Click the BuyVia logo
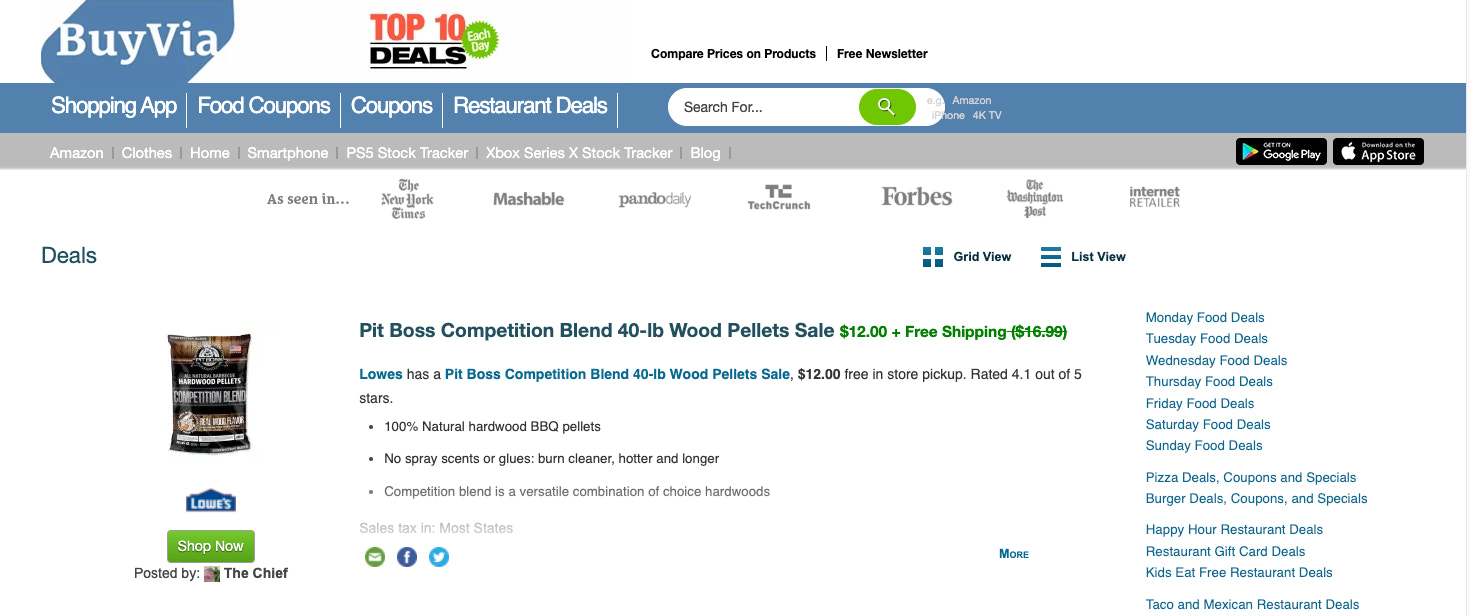The width and height of the screenshot is (1470, 616). coord(138,41)
